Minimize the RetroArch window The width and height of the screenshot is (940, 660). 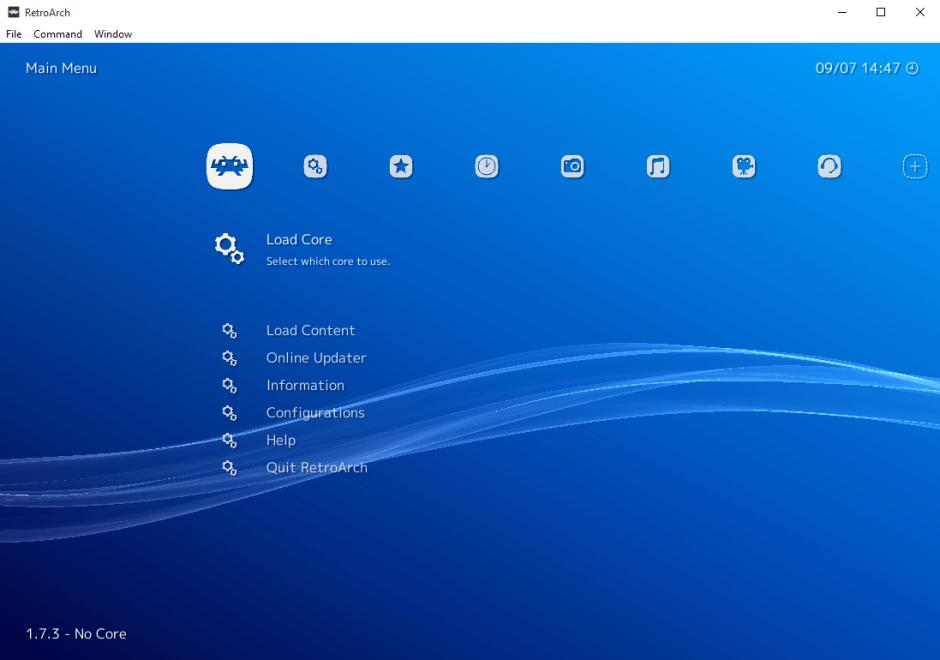click(x=842, y=12)
